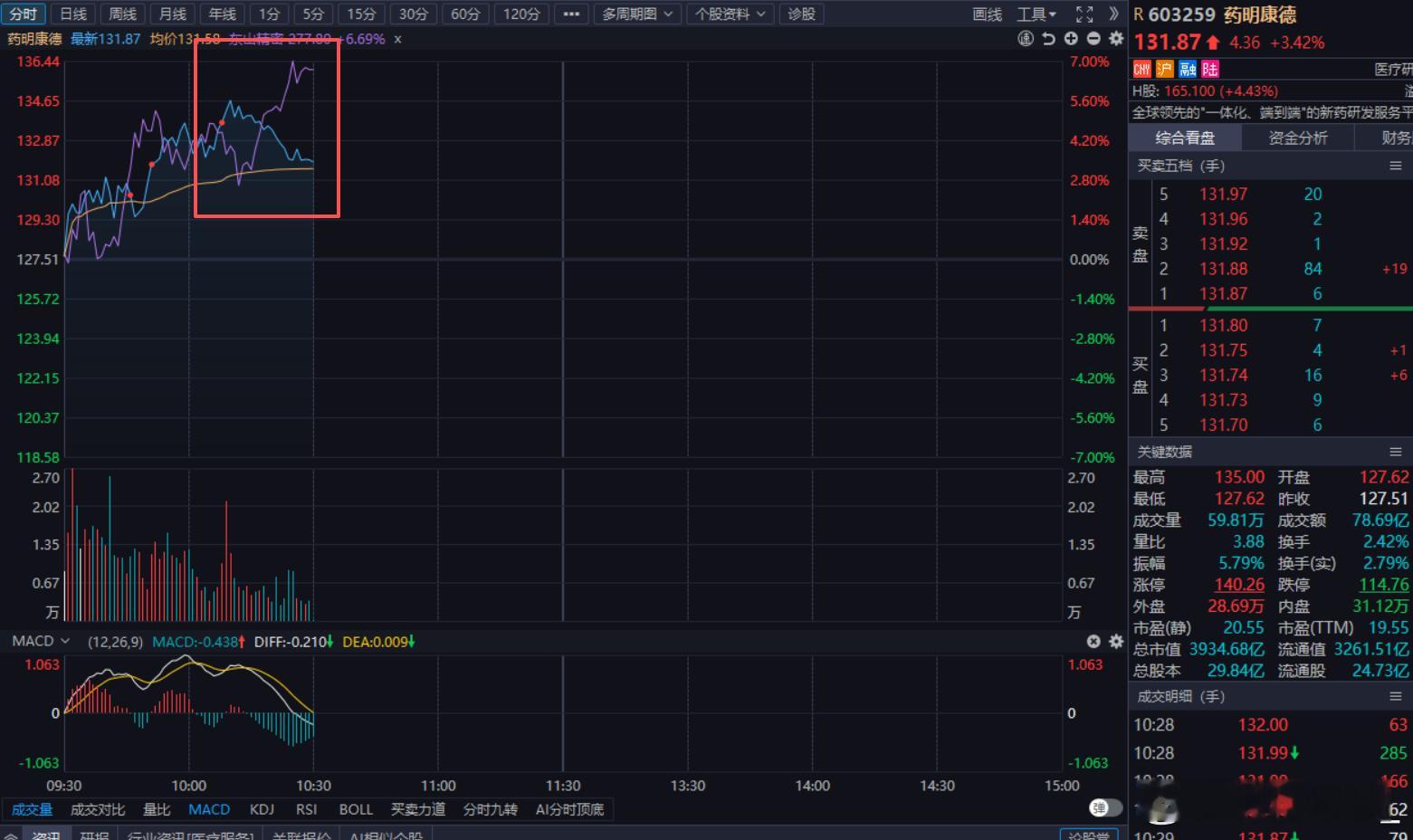Open chart settings gear next to the zoom icons

pos(1116,39)
